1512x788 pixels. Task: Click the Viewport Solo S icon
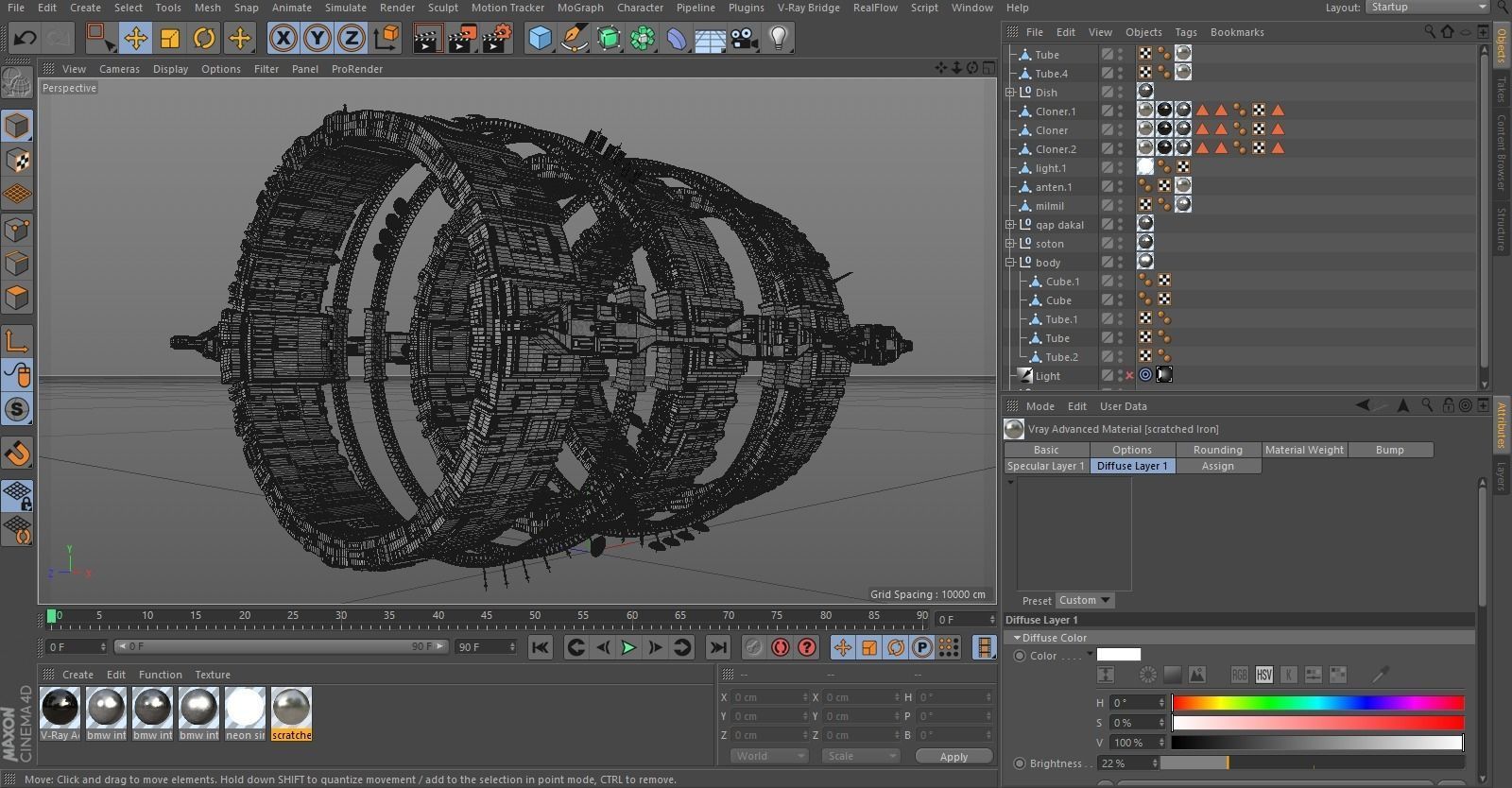[x=17, y=409]
